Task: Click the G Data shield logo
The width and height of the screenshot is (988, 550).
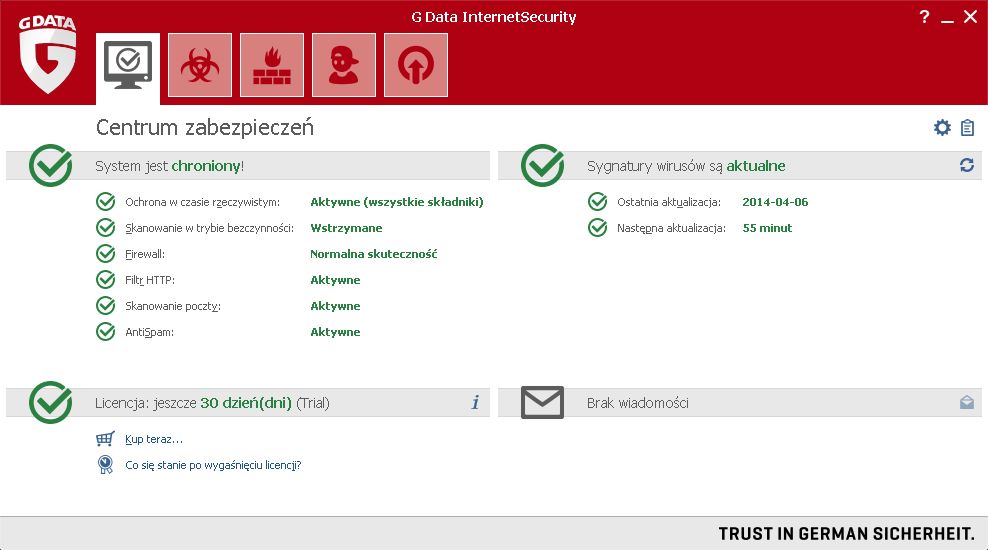Action: pyautogui.click(x=47, y=55)
